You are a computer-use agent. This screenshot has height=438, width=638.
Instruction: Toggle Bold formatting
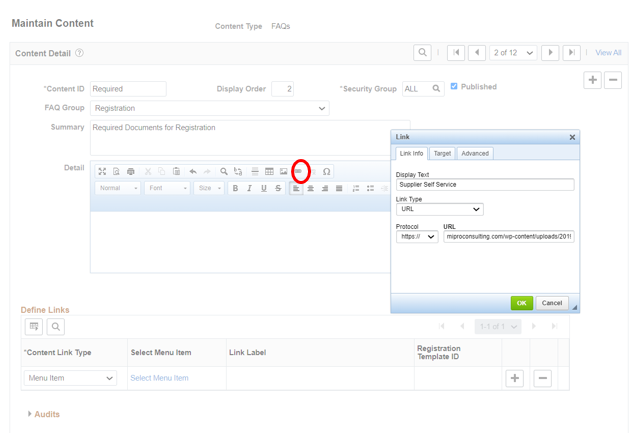(235, 188)
